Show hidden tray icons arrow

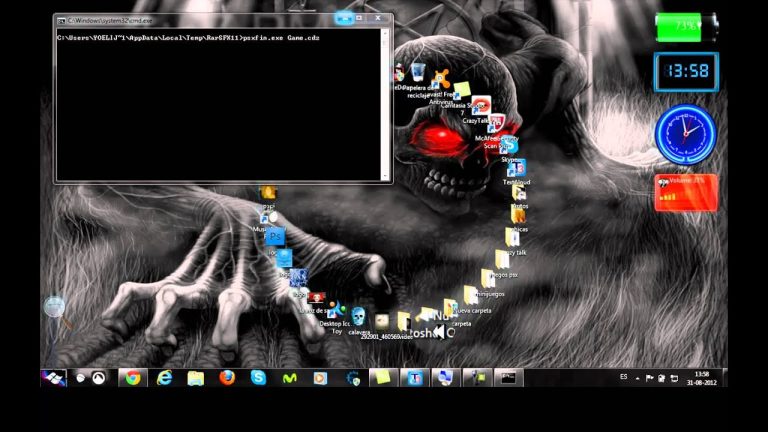click(x=637, y=378)
